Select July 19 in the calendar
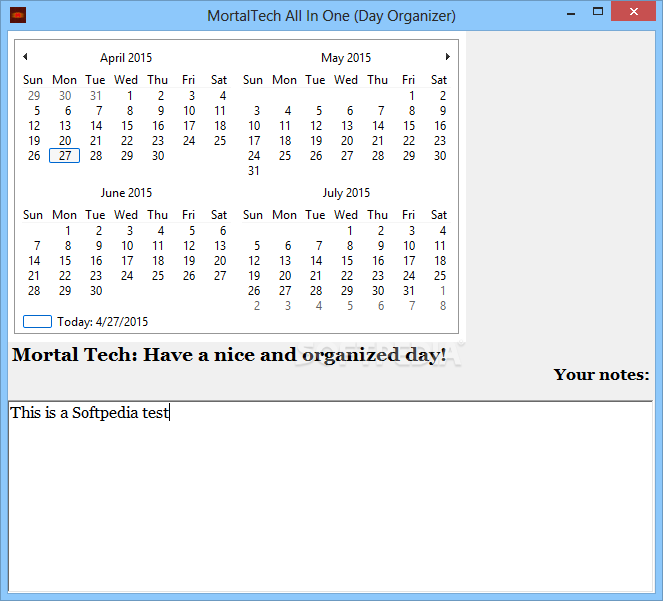Viewport: 663px width, 601px height. pos(254,276)
